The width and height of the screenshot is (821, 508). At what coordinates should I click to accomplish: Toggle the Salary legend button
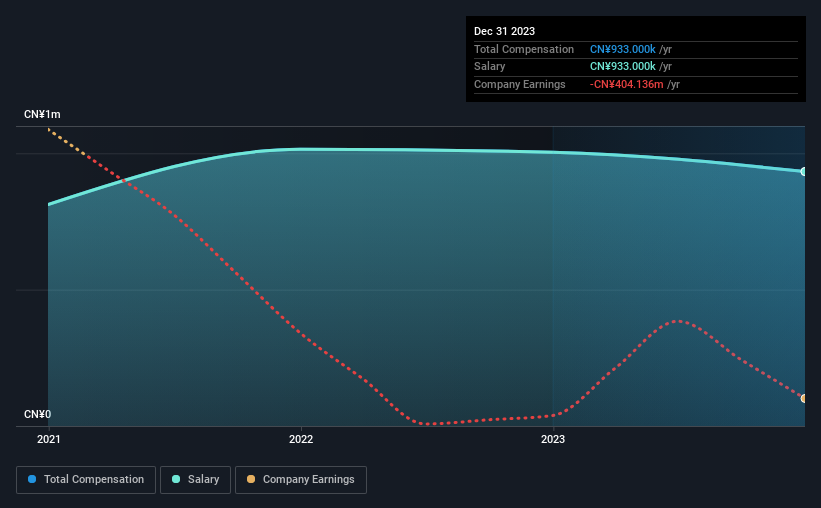tap(195, 480)
